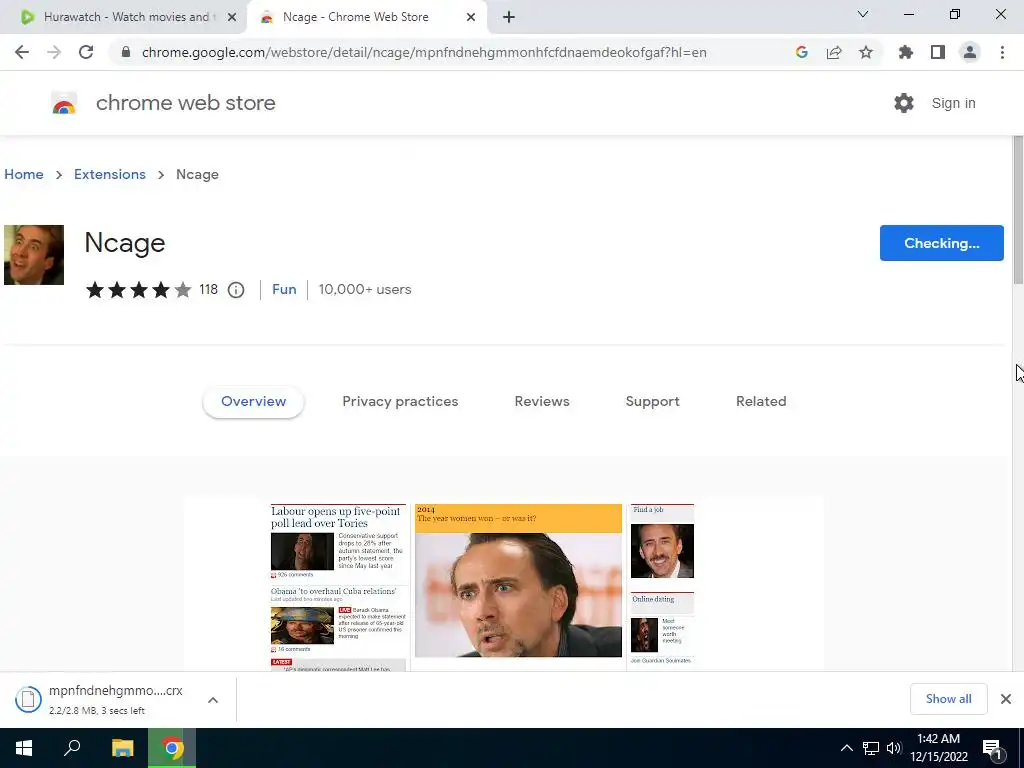This screenshot has height=768, width=1024.
Task: Open the Google icon in address bar
Action: pos(802,52)
